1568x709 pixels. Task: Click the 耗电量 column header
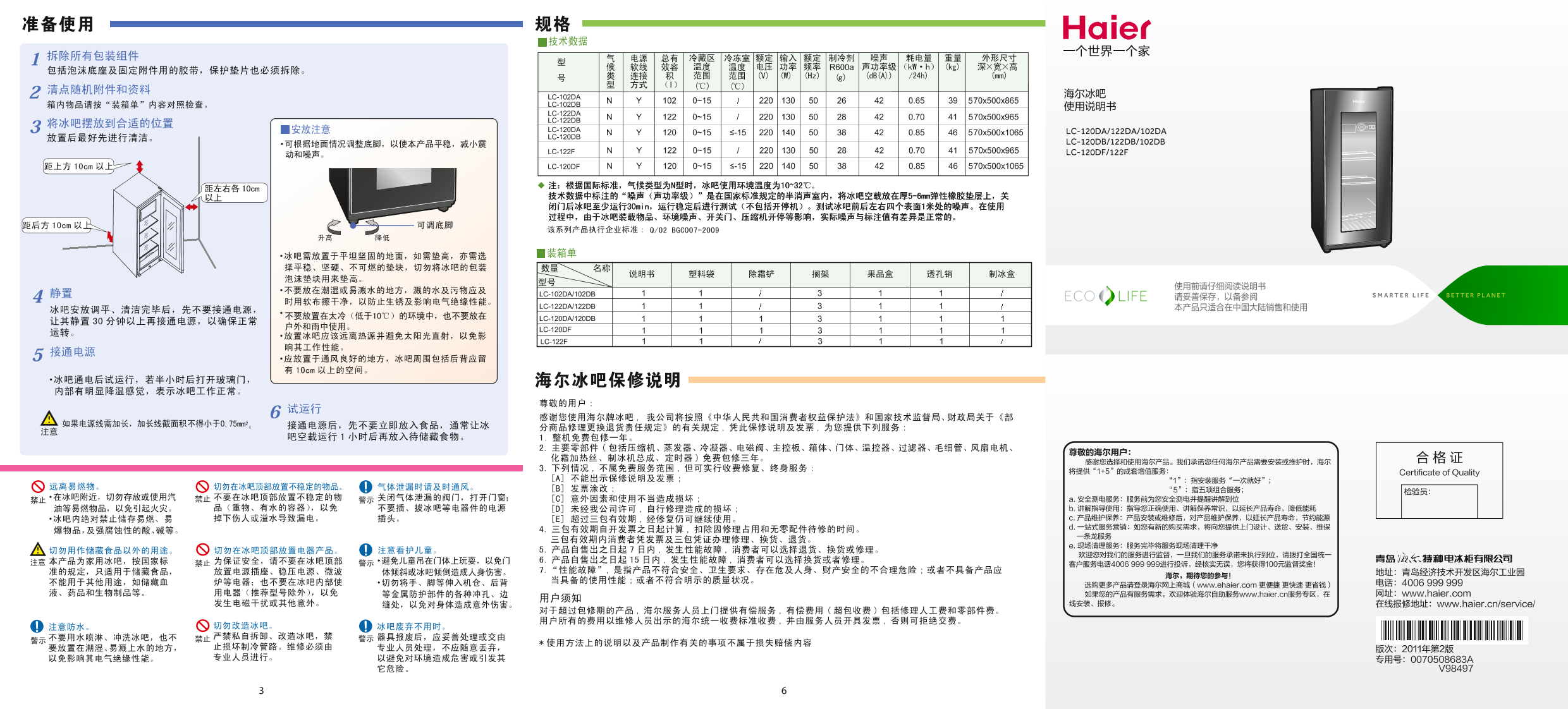tap(918, 66)
